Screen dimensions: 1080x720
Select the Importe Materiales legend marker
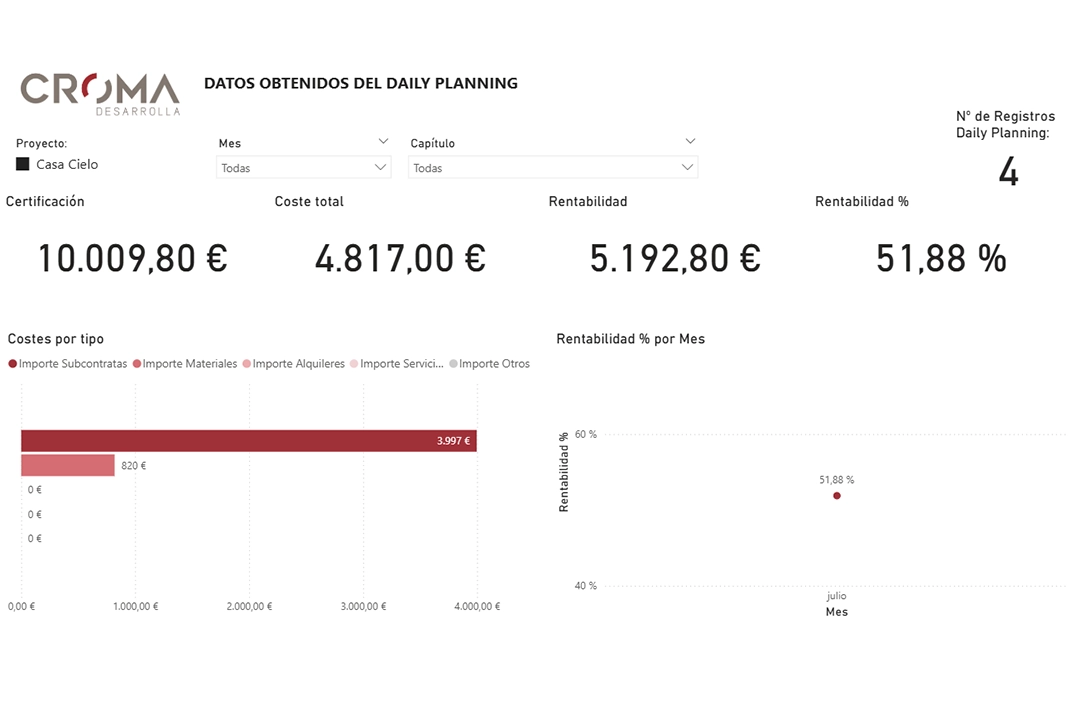coord(137,364)
